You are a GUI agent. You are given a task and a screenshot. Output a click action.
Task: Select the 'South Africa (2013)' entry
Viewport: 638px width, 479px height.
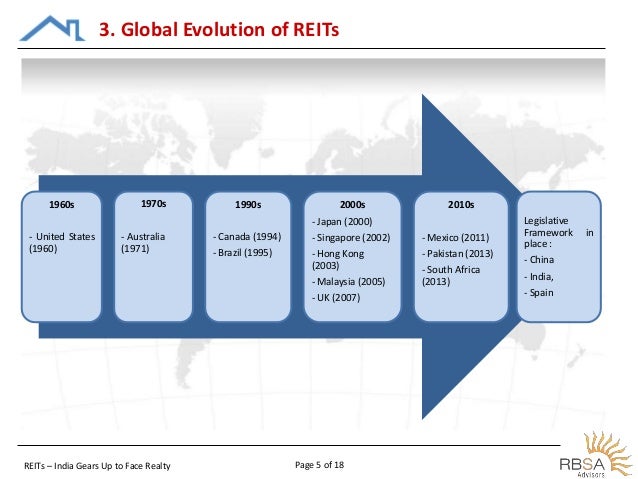tap(451, 276)
